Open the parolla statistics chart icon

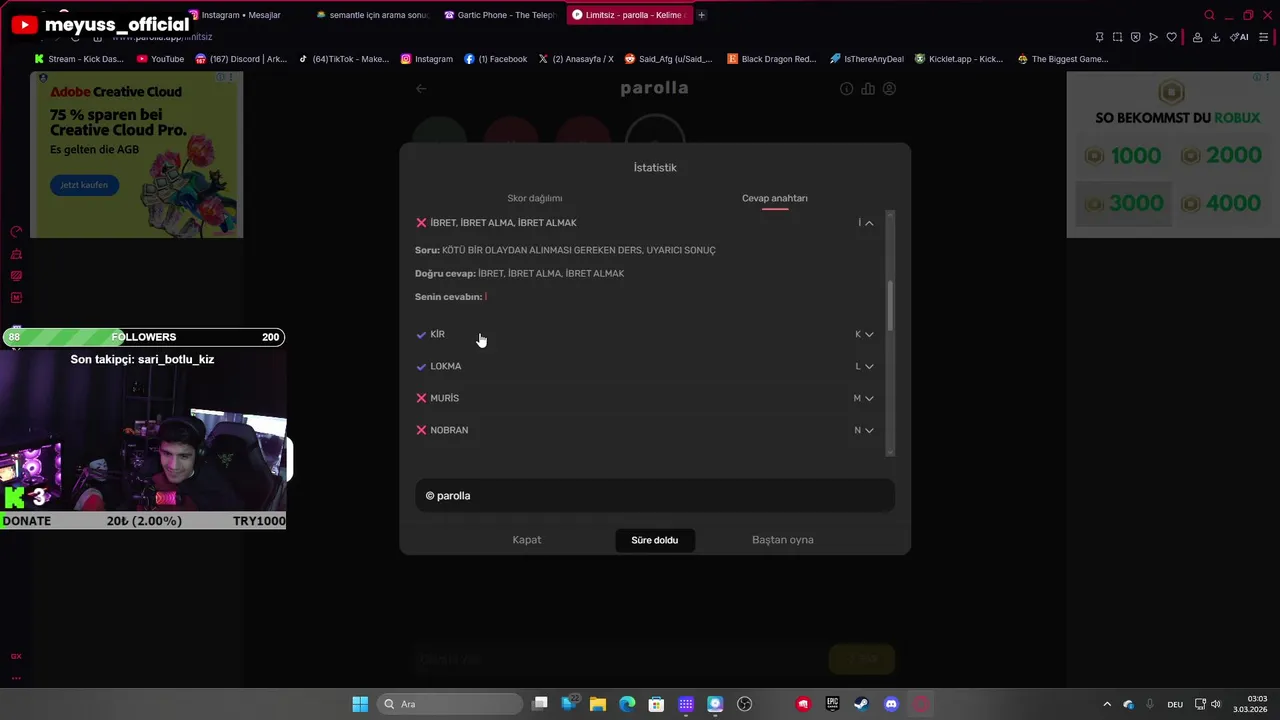pyautogui.click(x=868, y=89)
